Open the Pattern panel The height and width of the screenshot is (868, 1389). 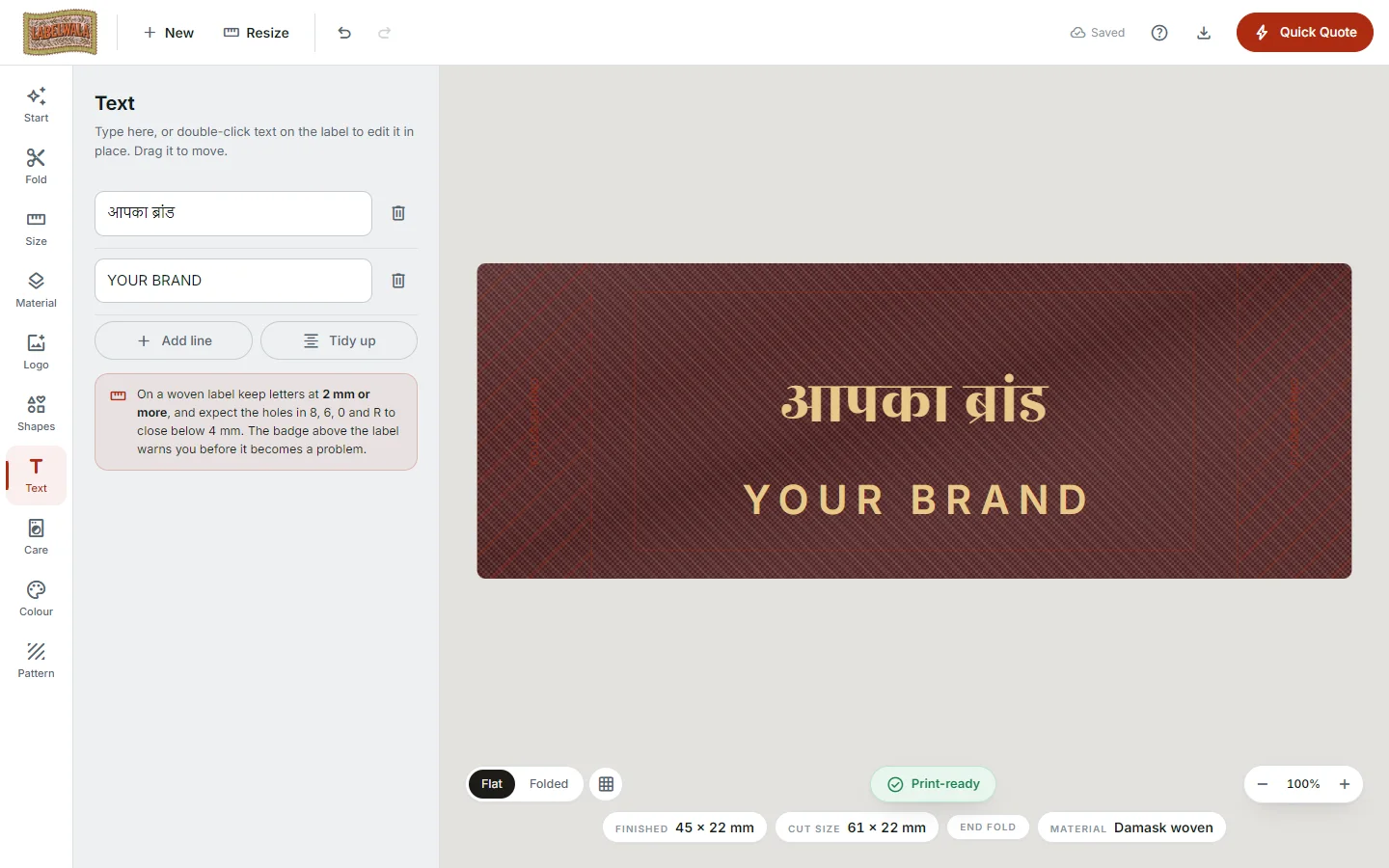(x=36, y=661)
